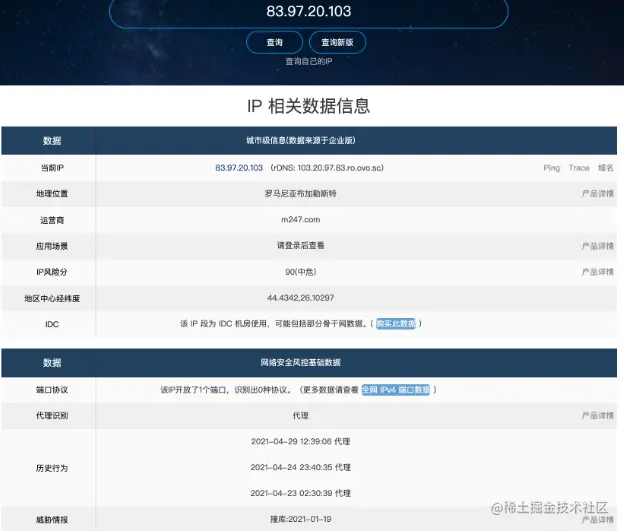This screenshot has width=624, height=531.
Task: Select history entry 2021-04-23 02:30:39 代理
Action: tap(300, 493)
